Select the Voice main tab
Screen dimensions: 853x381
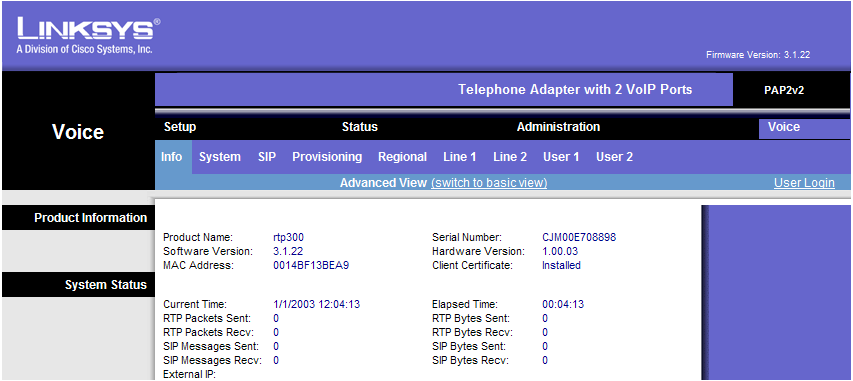pos(784,127)
